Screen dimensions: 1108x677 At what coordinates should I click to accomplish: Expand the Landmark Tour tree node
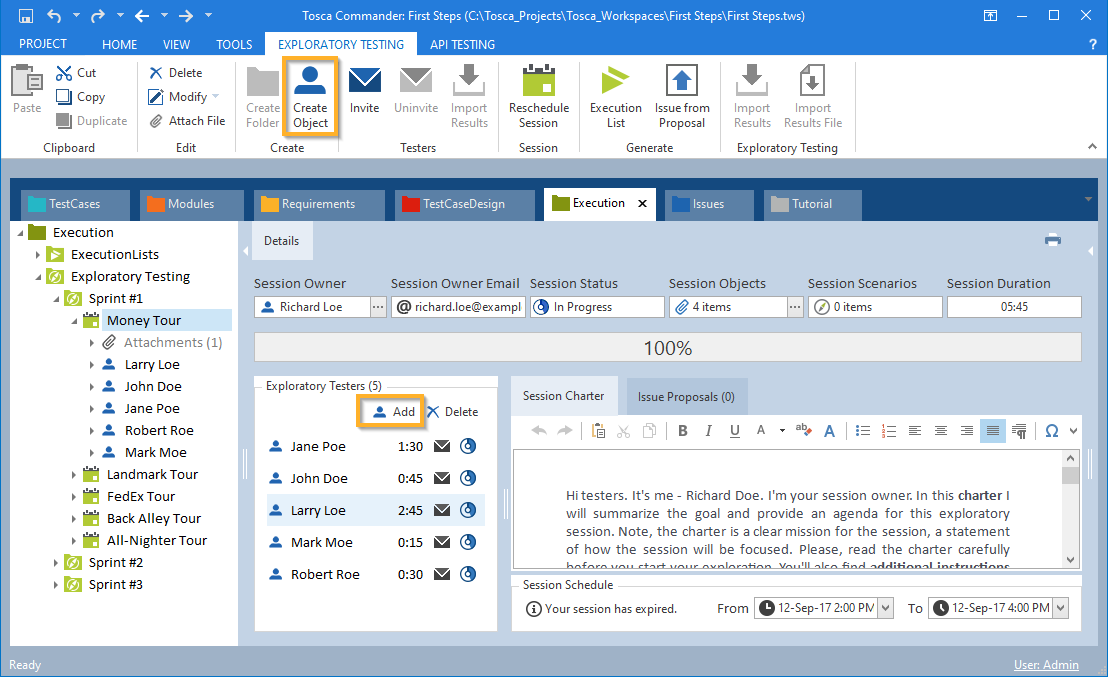click(x=74, y=475)
